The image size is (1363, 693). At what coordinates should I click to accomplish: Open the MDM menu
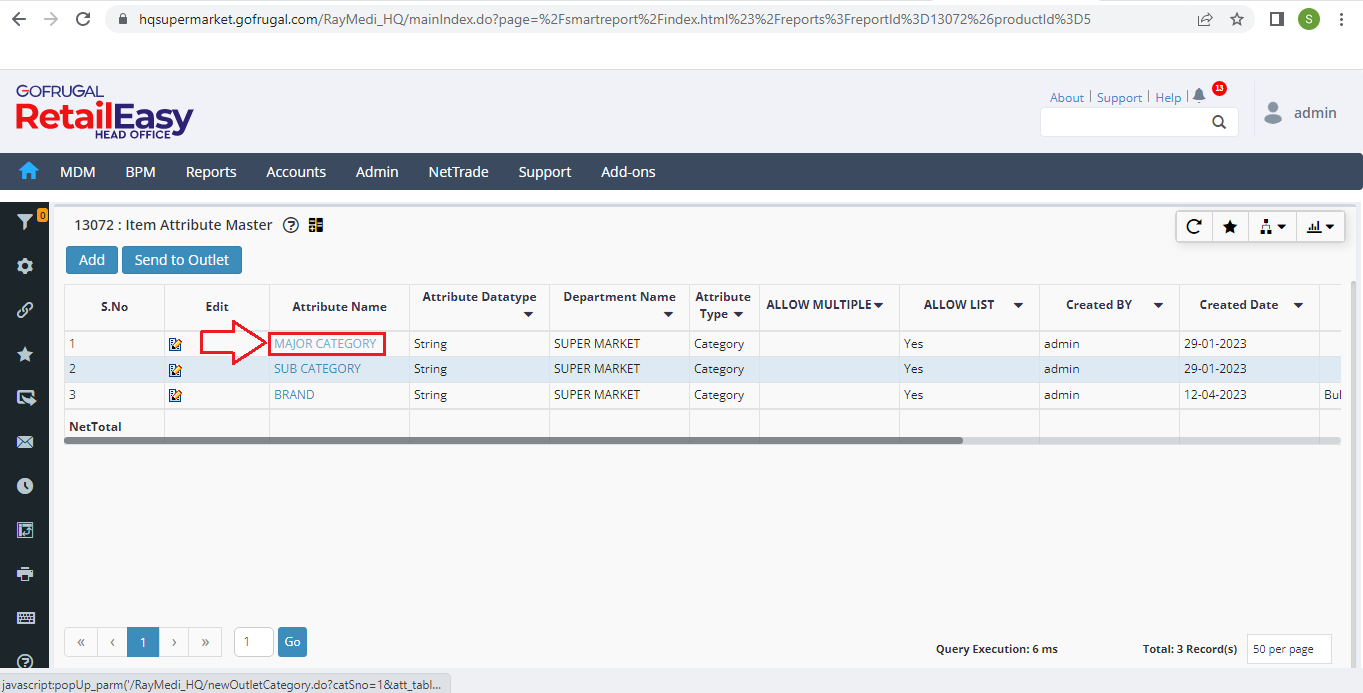[x=77, y=172]
